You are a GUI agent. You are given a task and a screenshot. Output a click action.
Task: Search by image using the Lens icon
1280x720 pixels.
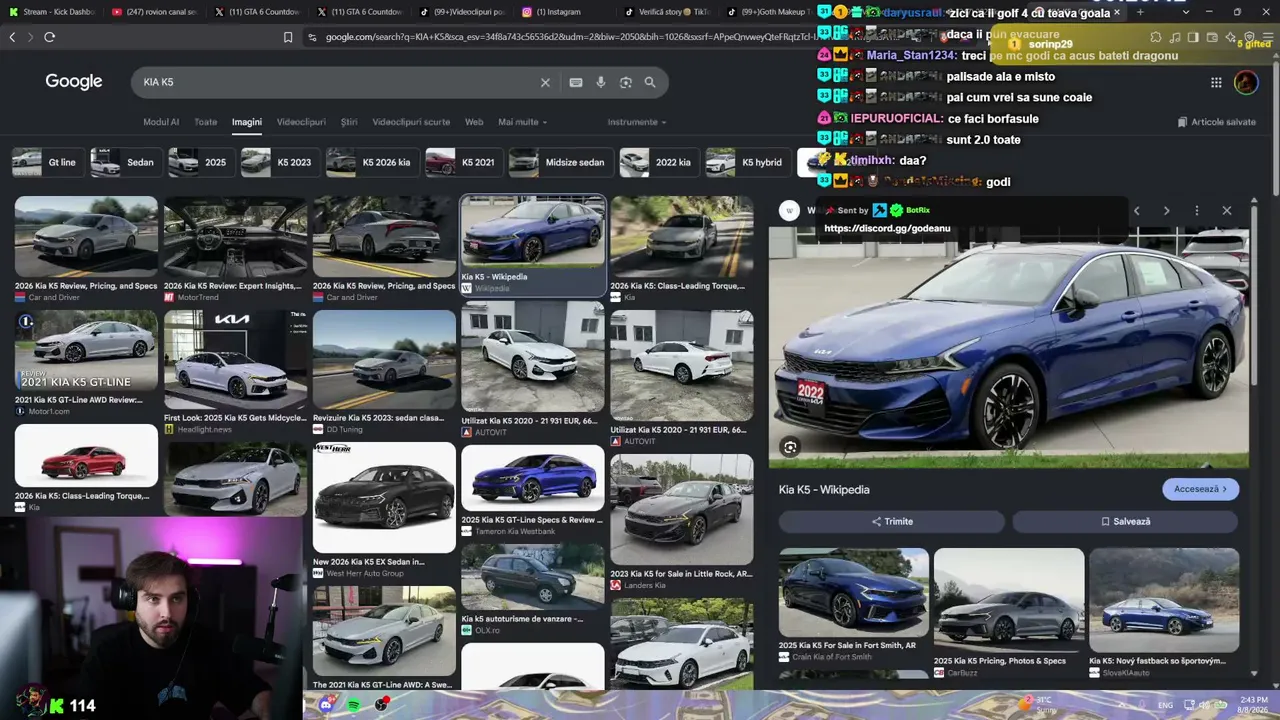pos(626,82)
